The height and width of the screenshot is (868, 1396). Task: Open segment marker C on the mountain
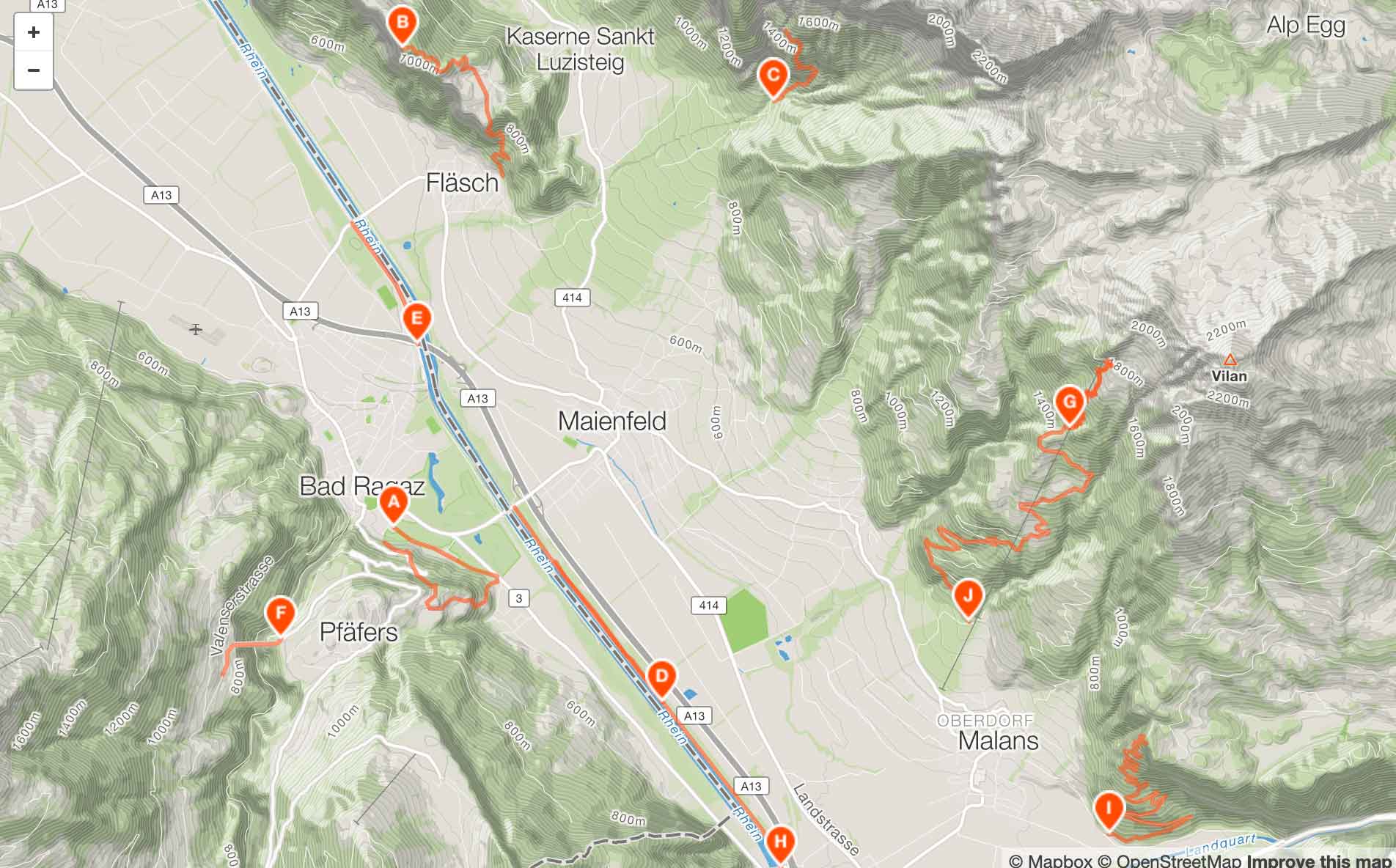tap(773, 78)
